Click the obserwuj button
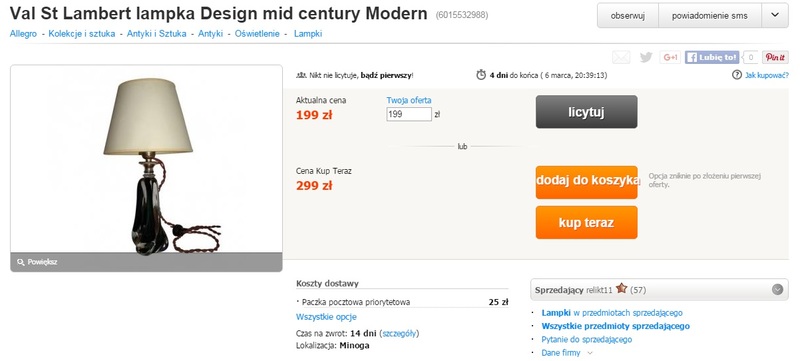The height and width of the screenshot is (361, 800). click(628, 15)
